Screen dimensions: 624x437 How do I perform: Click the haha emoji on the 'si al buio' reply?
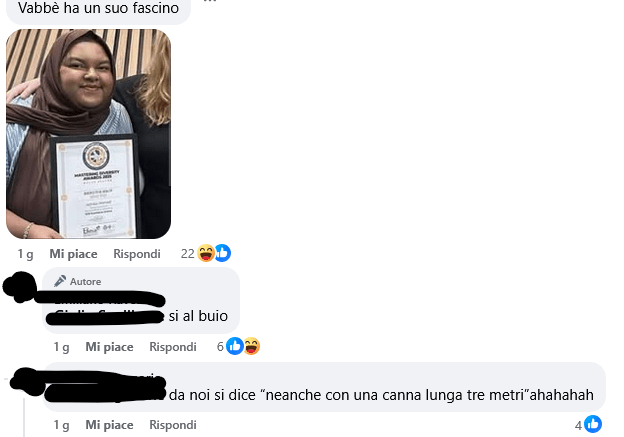(252, 346)
